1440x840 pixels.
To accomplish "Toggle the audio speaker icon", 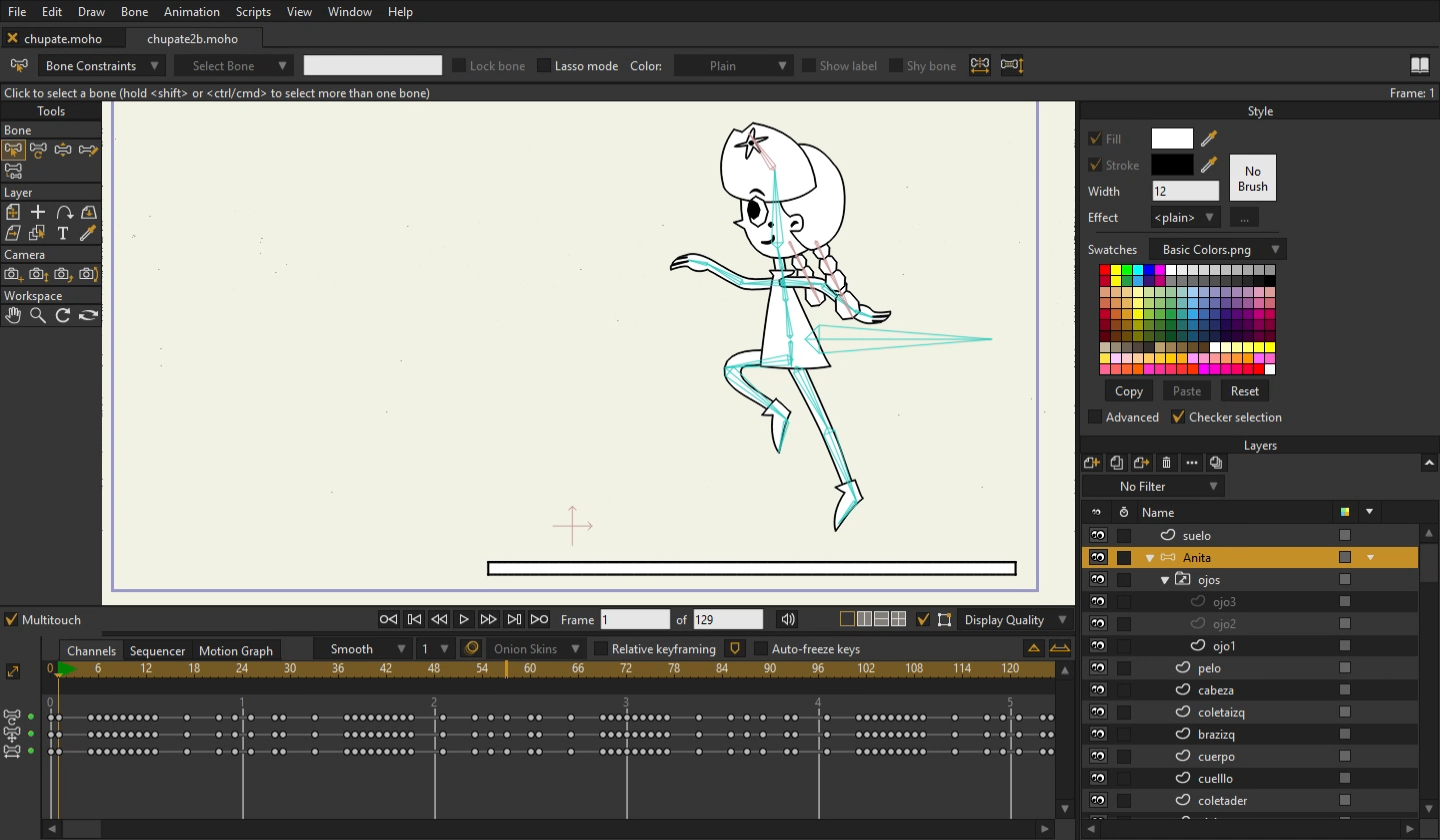I will [788, 620].
